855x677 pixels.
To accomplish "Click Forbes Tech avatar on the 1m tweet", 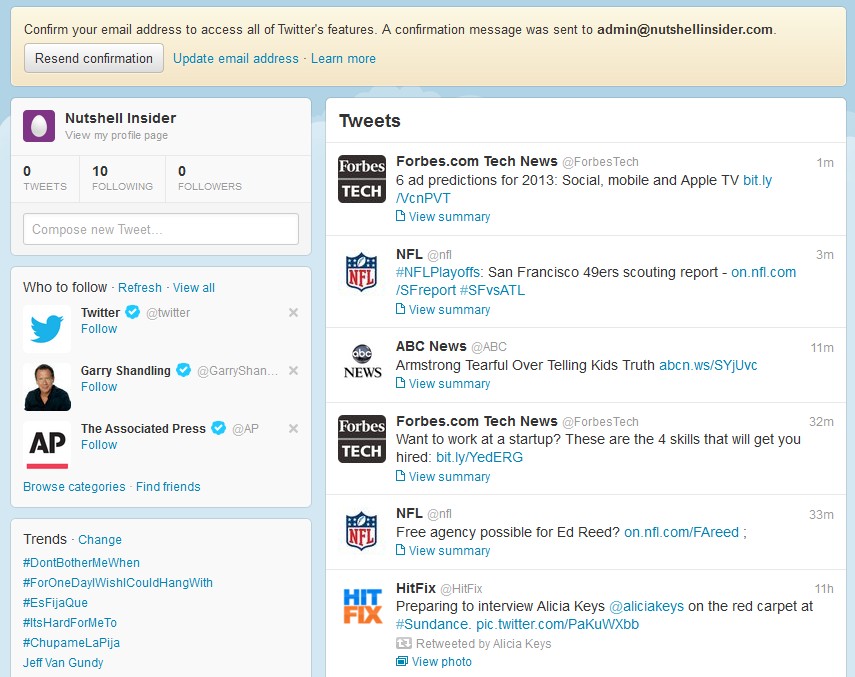I will [362, 179].
